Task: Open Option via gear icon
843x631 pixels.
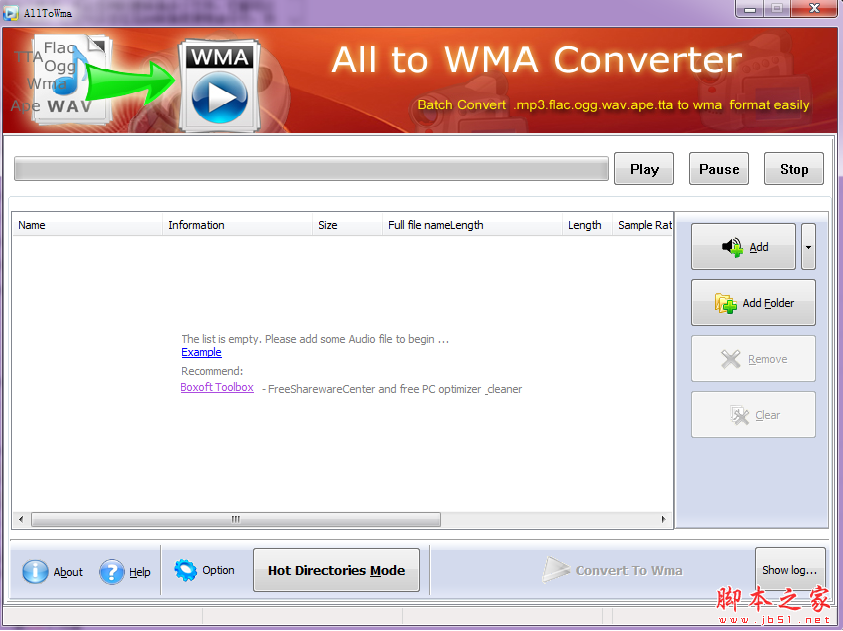Action: pyautogui.click(x=185, y=570)
